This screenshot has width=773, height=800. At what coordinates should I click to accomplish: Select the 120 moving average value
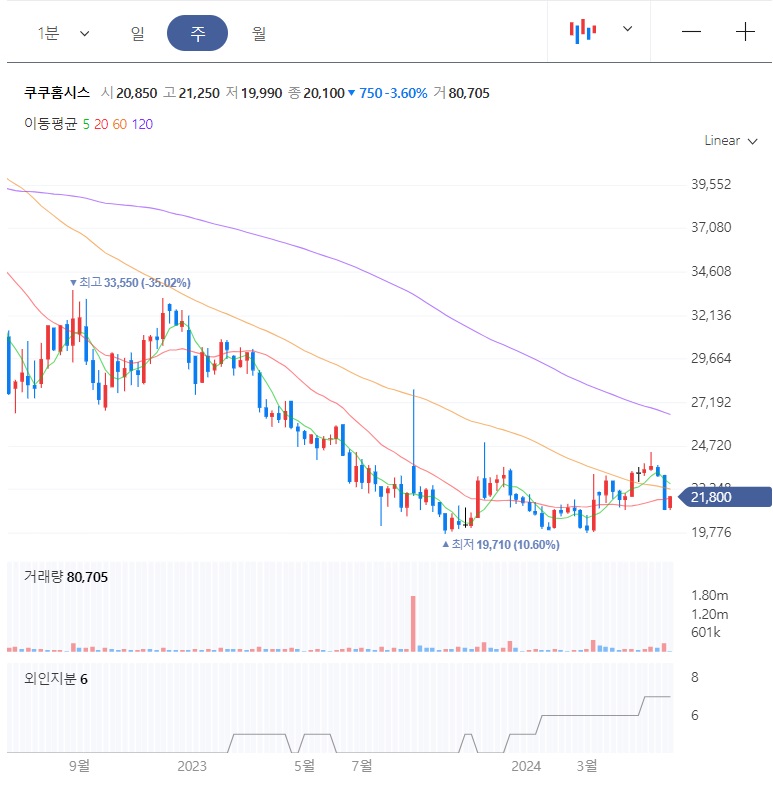142,124
